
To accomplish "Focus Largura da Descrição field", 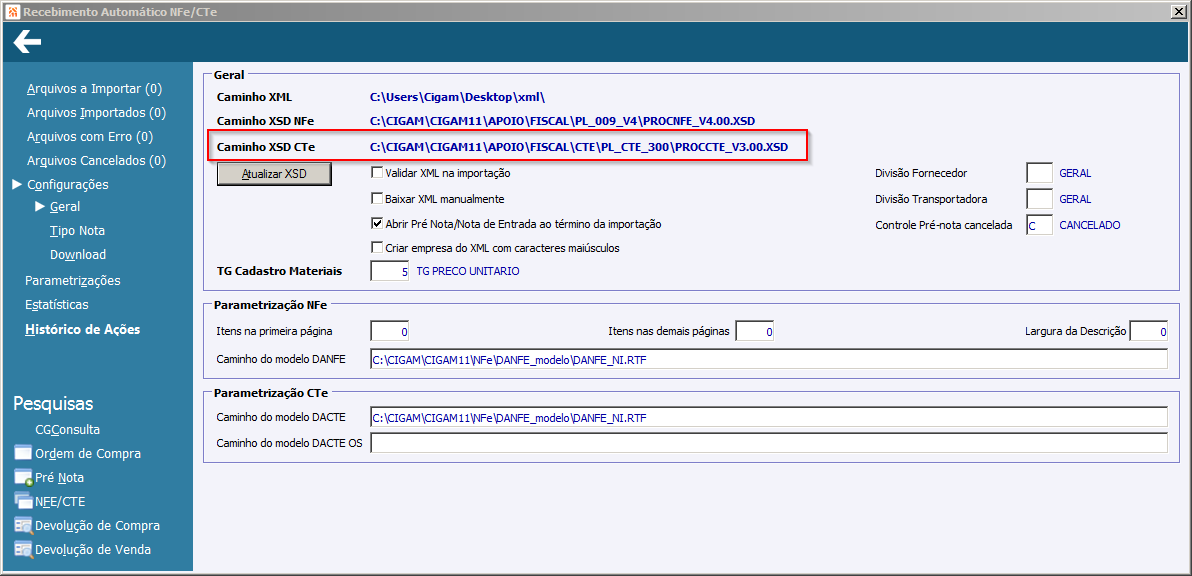I will pyautogui.click(x=1149, y=331).
